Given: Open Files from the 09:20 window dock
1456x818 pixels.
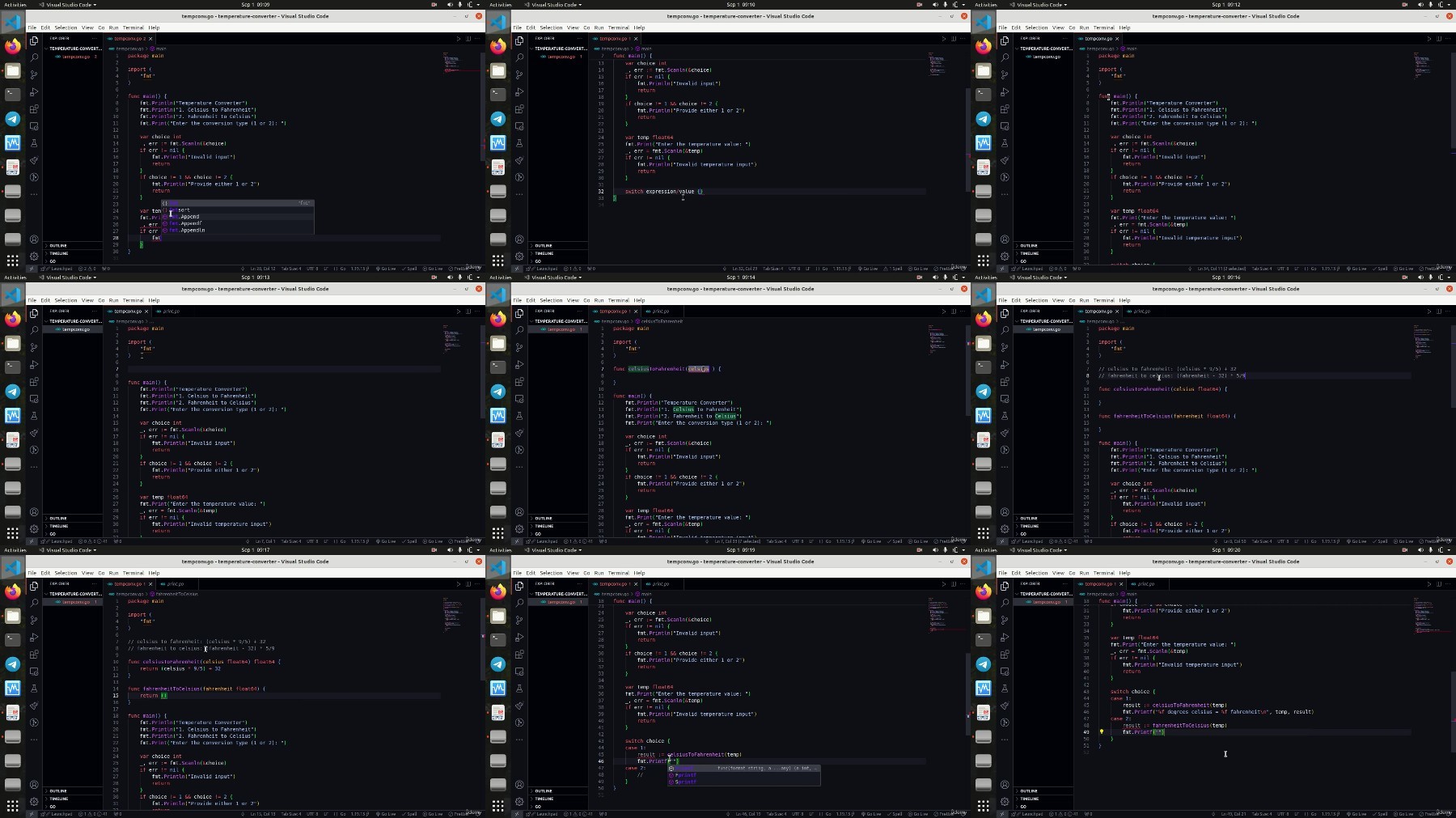Looking at the screenshot, I should (x=983, y=617).
